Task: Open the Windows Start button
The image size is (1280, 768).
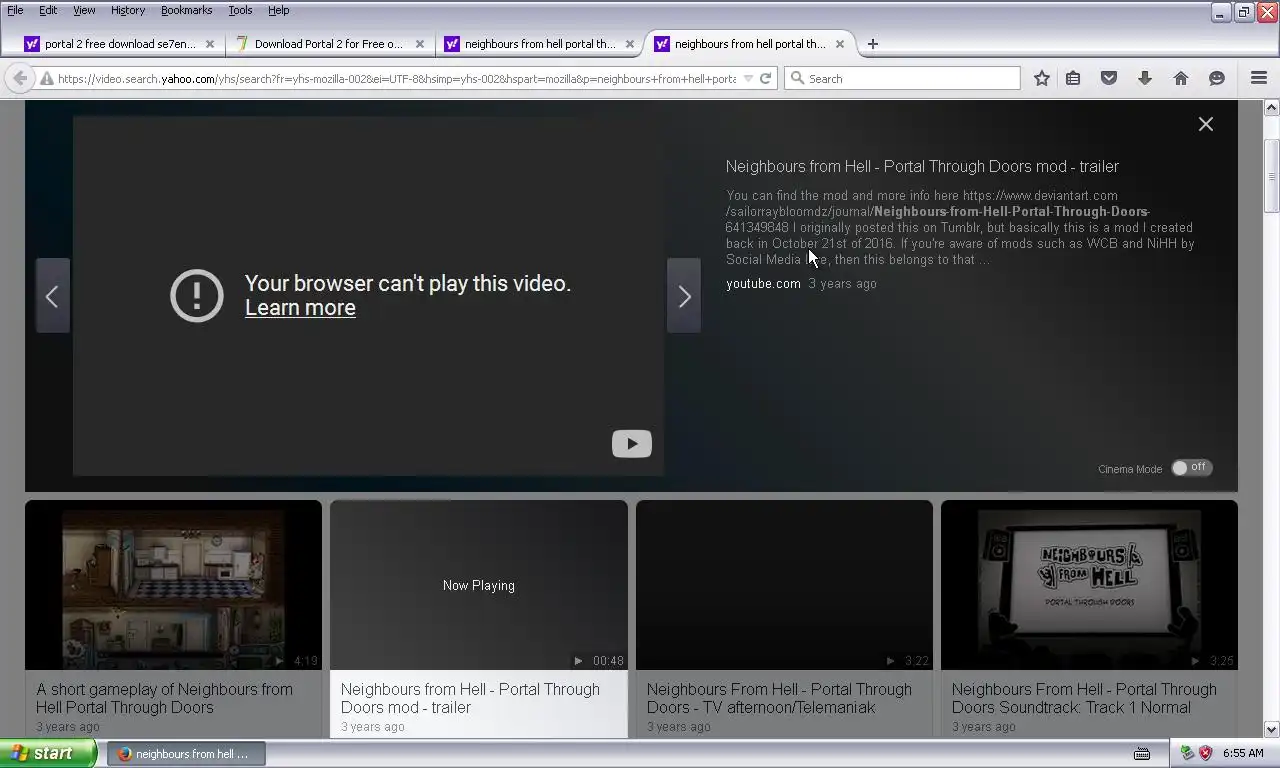Action: pyautogui.click(x=48, y=754)
